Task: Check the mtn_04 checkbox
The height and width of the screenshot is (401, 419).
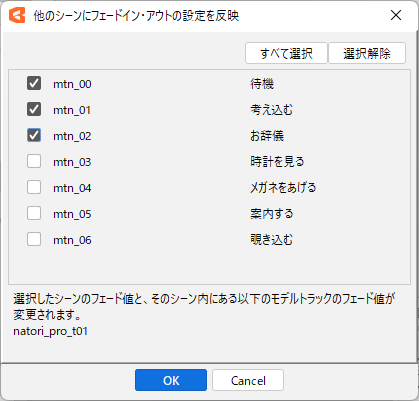Action: click(x=34, y=187)
